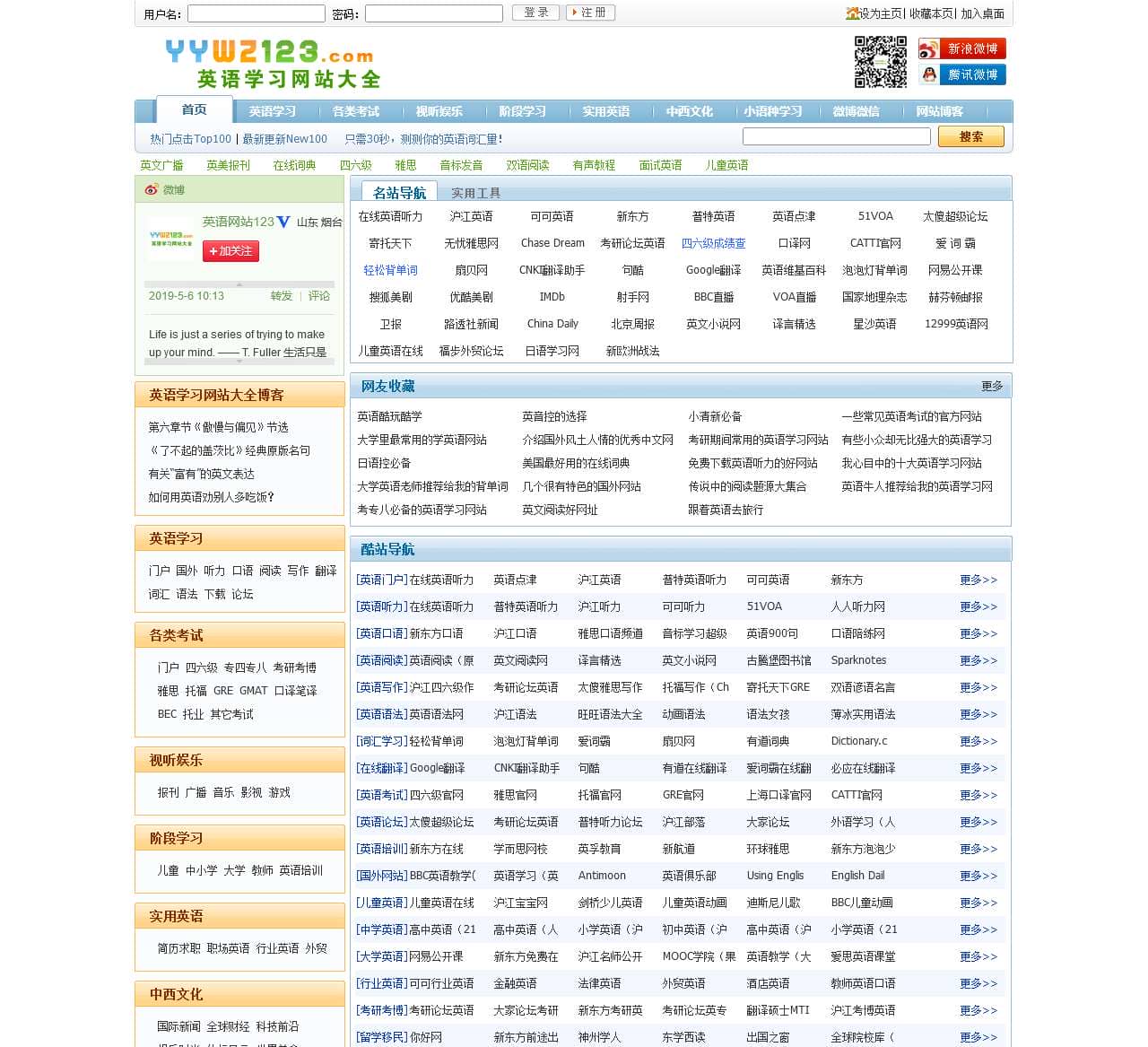The image size is (1148, 1047).
Task: Open the 英语网站123 Weibo avatar thumbnail
Action: [x=171, y=238]
